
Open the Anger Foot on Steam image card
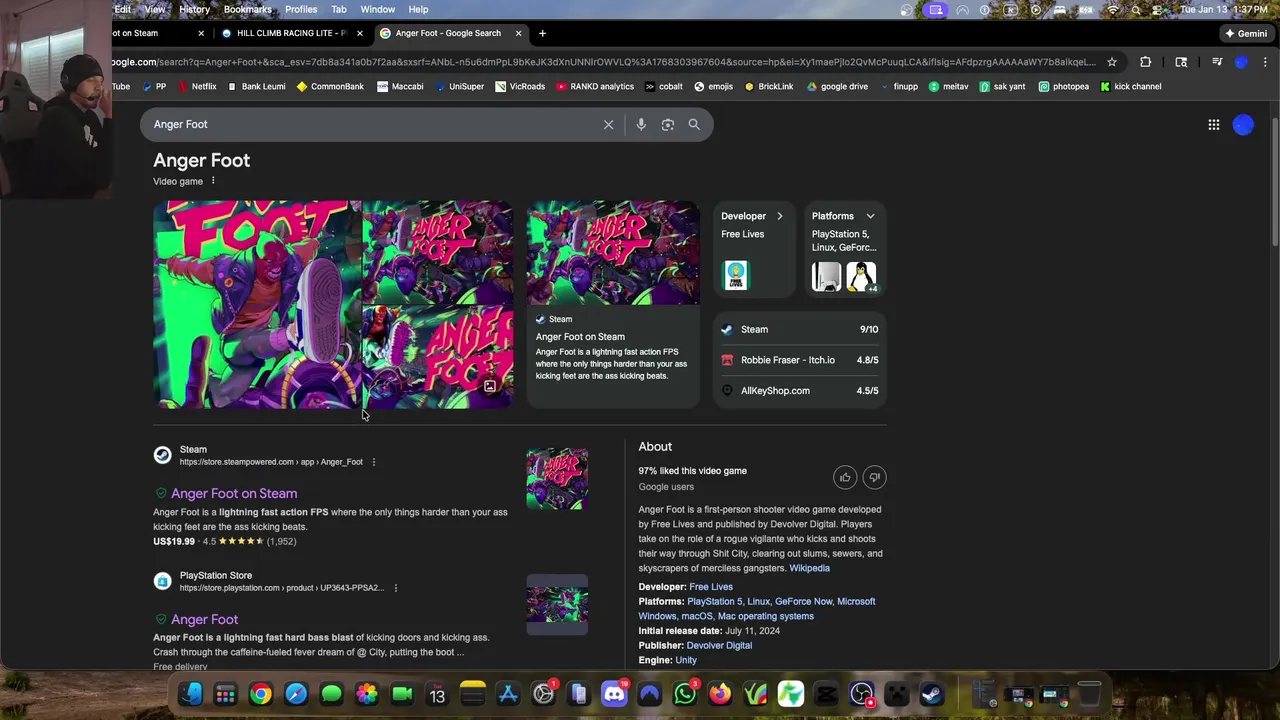pos(613,304)
